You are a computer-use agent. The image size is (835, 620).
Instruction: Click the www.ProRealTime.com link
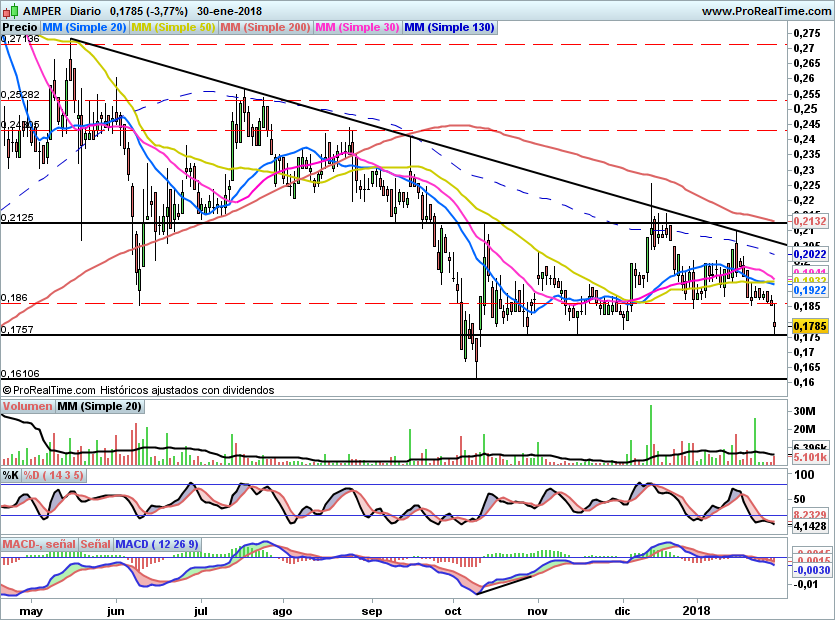[765, 10]
